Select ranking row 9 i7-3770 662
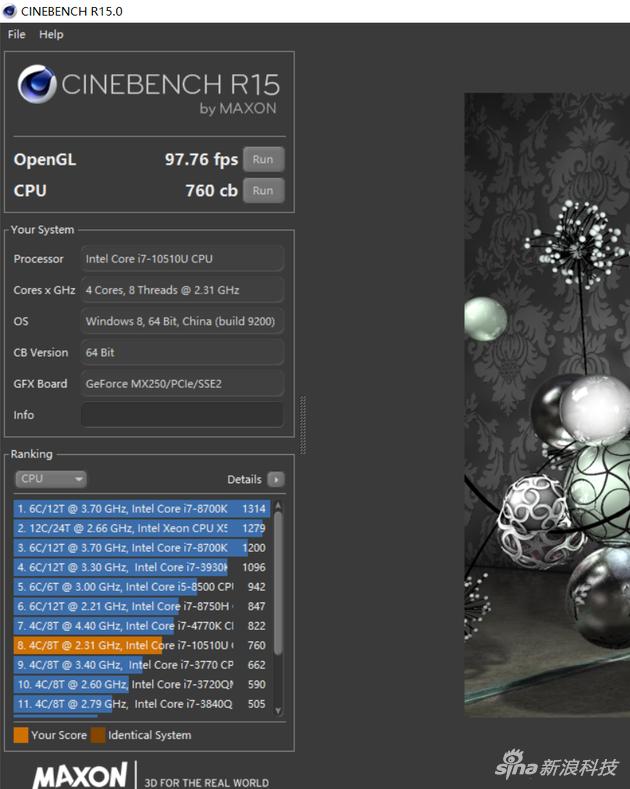Viewport: 630px width, 789px height. pyautogui.click(x=142, y=665)
